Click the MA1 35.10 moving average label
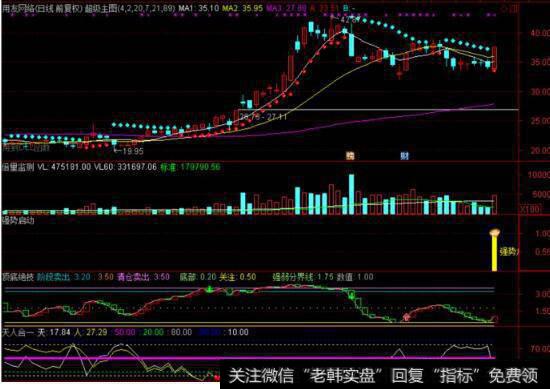 point(199,8)
